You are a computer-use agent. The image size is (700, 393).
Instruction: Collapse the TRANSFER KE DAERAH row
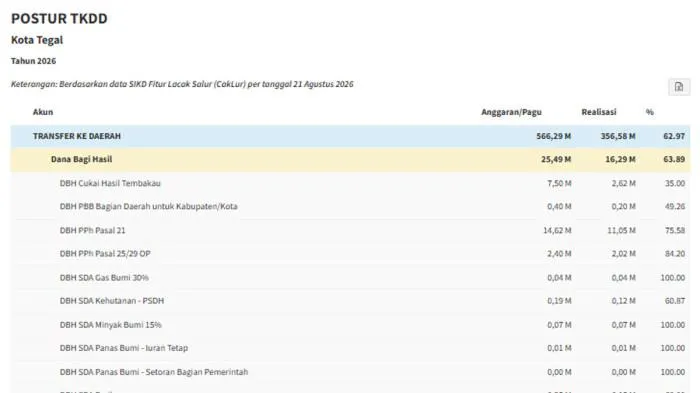(350, 136)
